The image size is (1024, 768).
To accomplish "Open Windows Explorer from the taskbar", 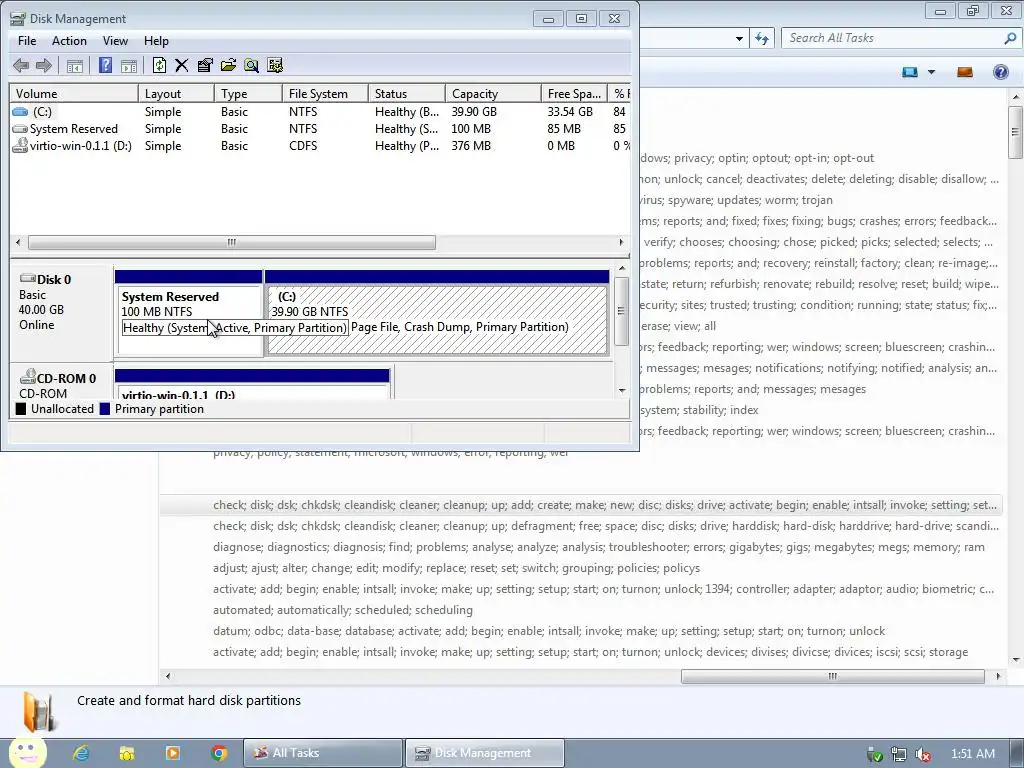I will (x=127, y=753).
